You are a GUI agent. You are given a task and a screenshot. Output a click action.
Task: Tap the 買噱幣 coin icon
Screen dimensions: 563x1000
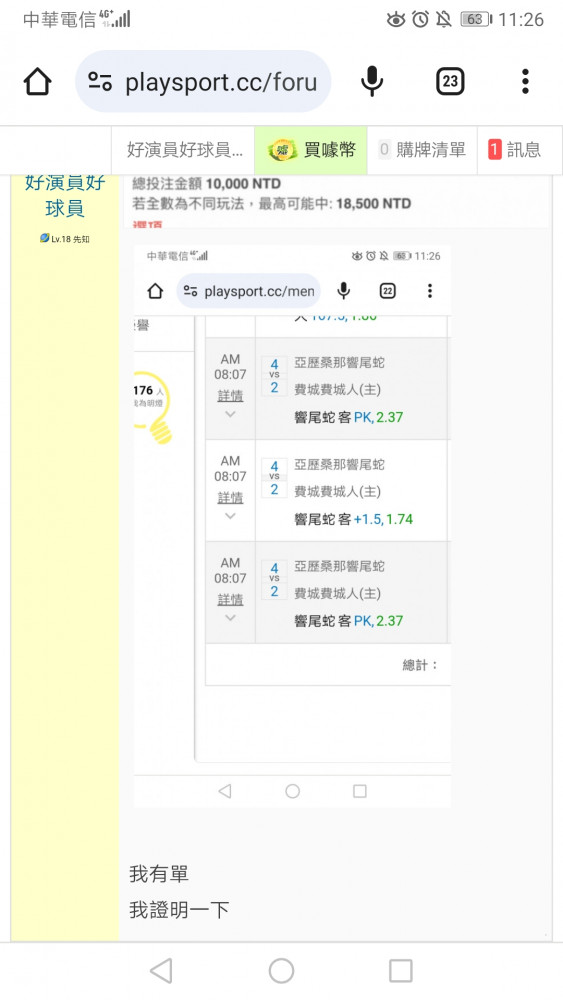point(282,151)
